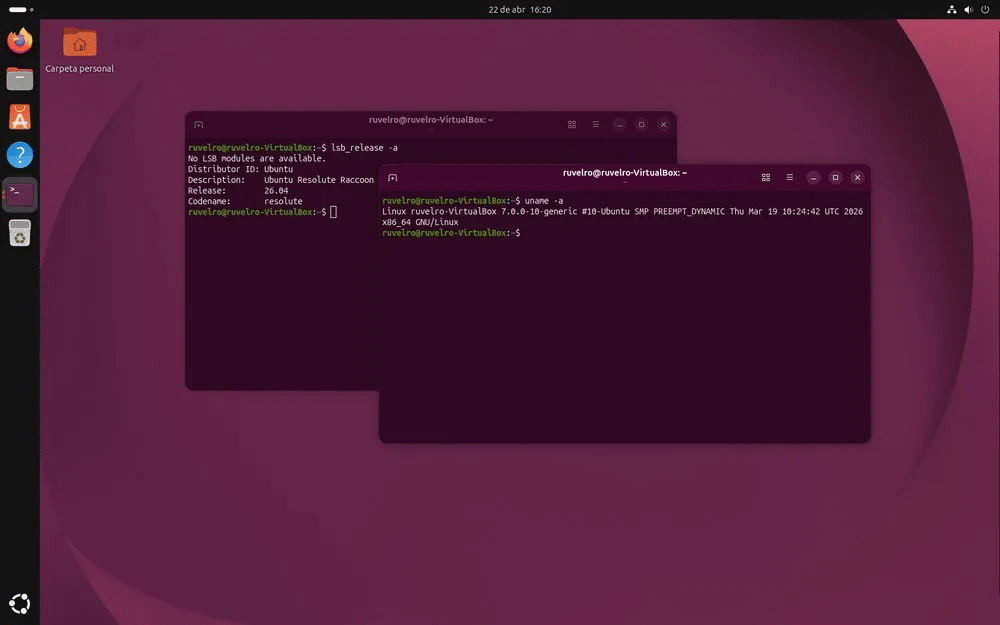
Task: Click the volume icon in the system tray
Action: (969, 10)
